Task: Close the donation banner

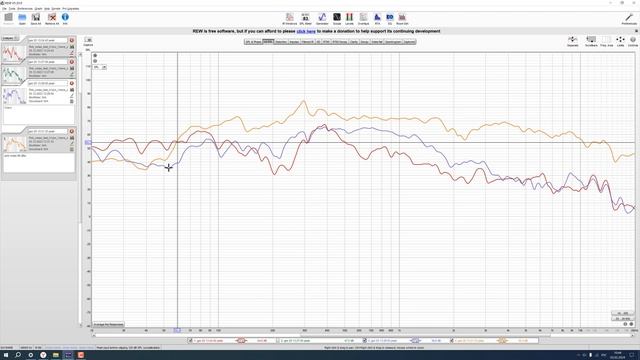Action: coord(636,31)
